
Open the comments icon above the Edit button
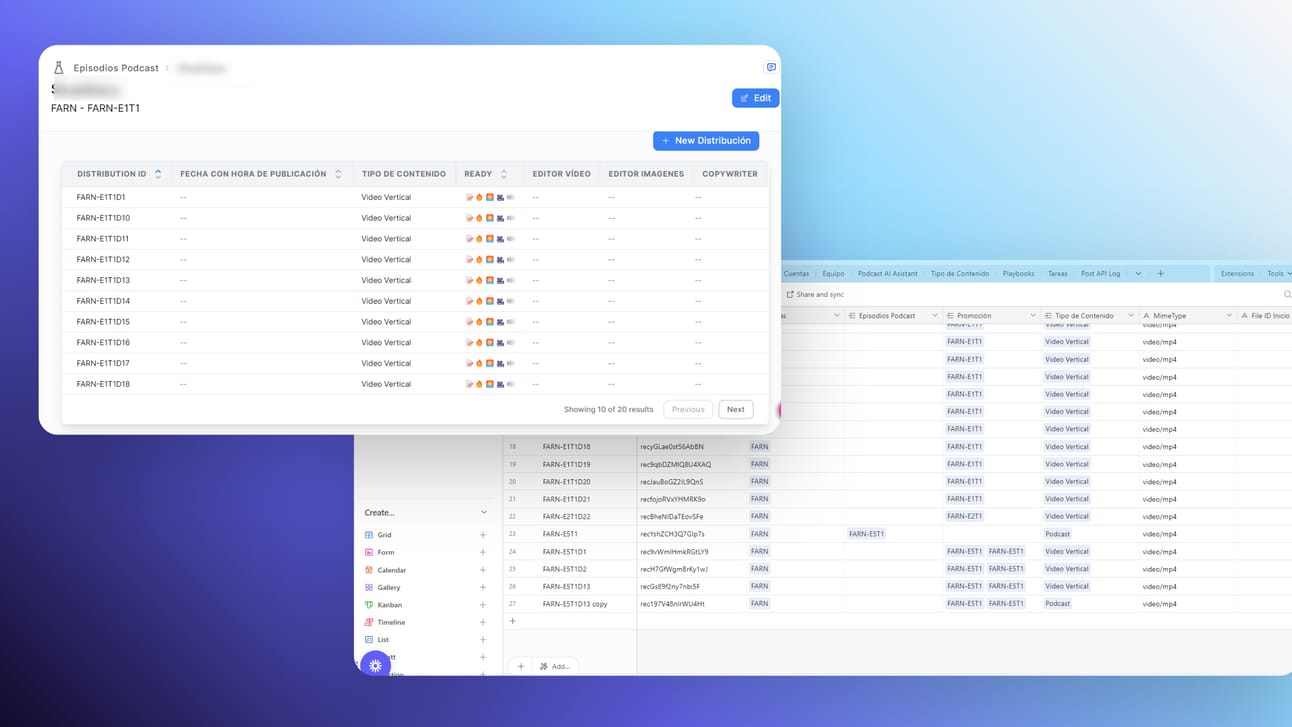[x=771, y=67]
